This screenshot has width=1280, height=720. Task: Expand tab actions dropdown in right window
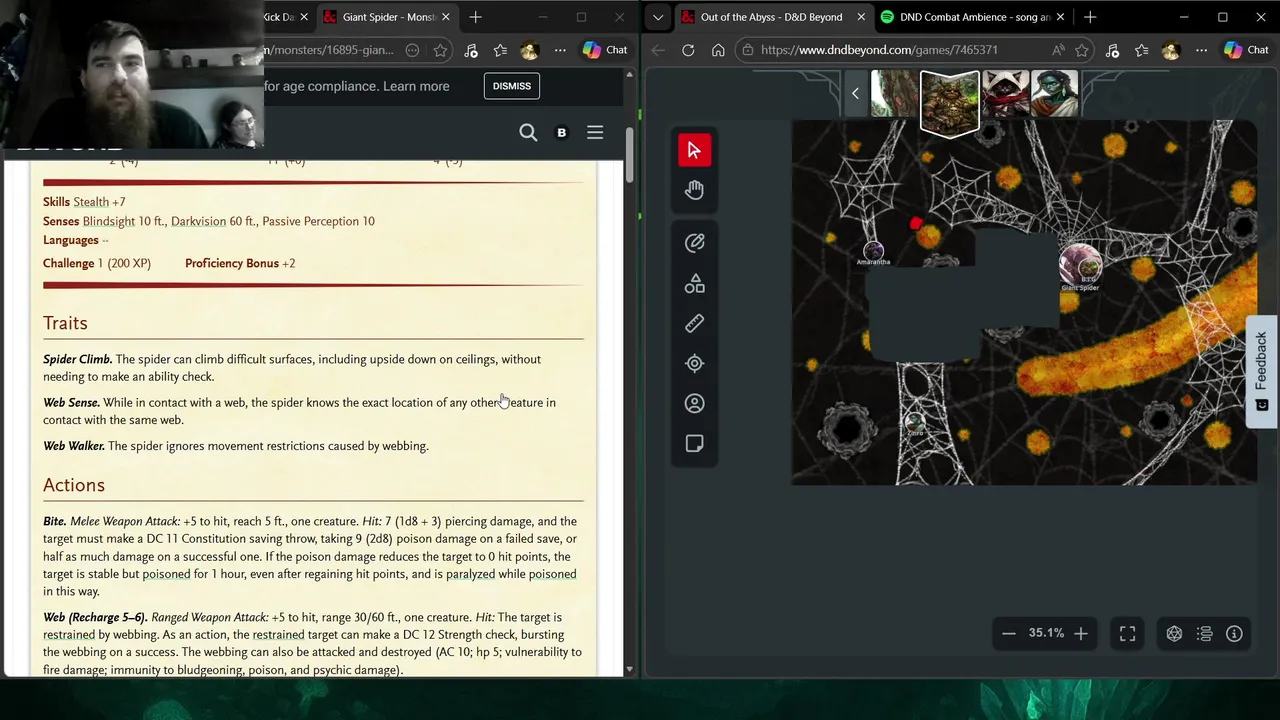(657, 17)
